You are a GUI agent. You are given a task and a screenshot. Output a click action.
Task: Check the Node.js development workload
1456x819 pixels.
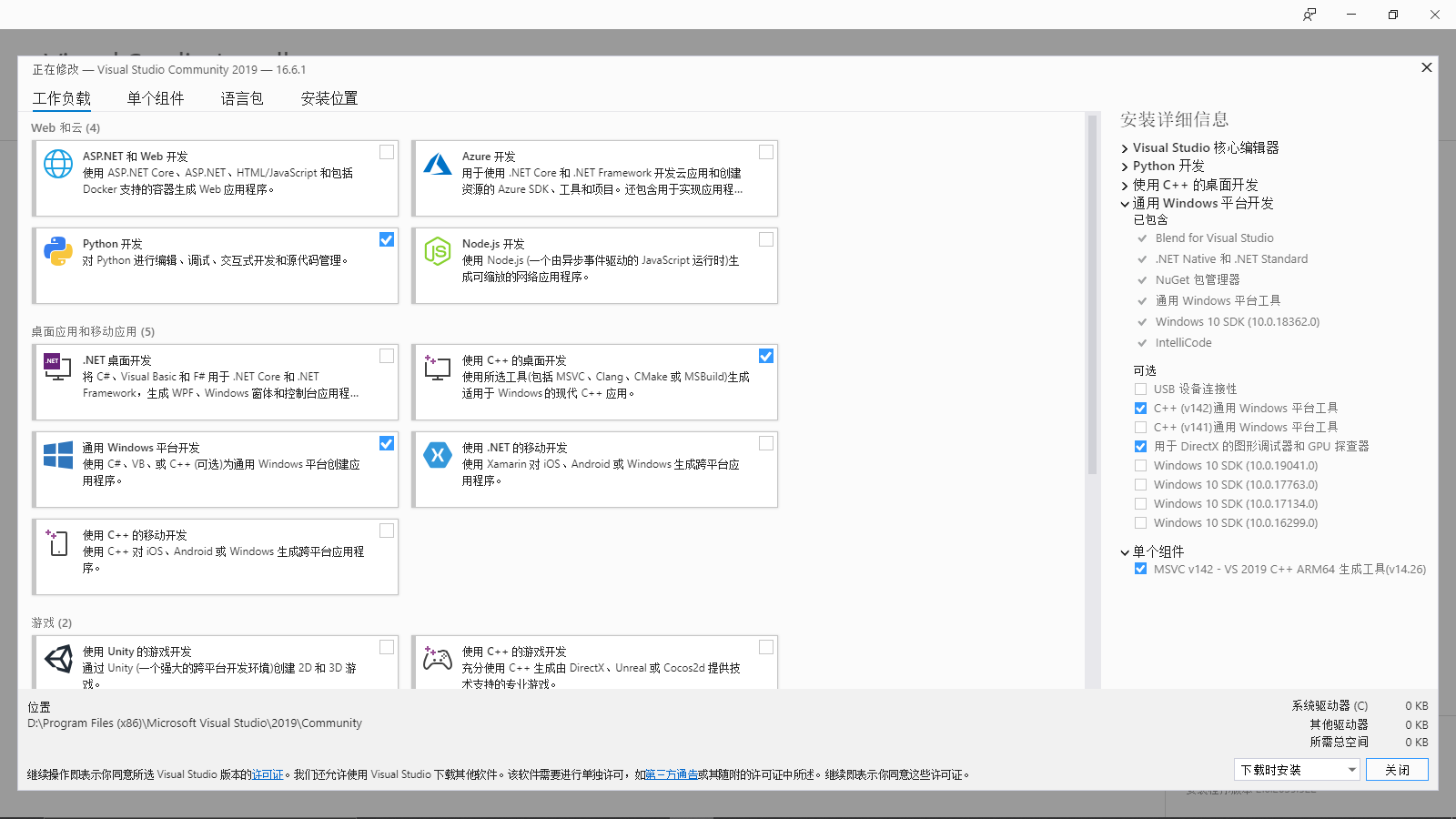pyautogui.click(x=766, y=239)
